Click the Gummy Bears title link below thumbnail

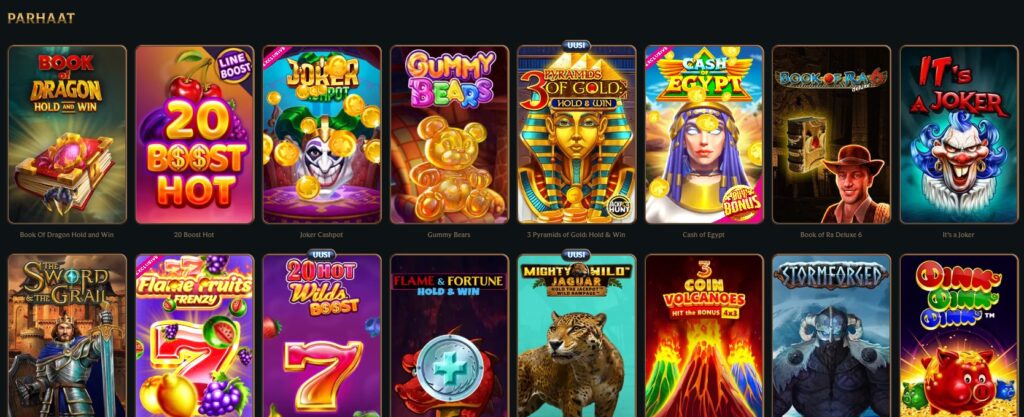click(449, 235)
